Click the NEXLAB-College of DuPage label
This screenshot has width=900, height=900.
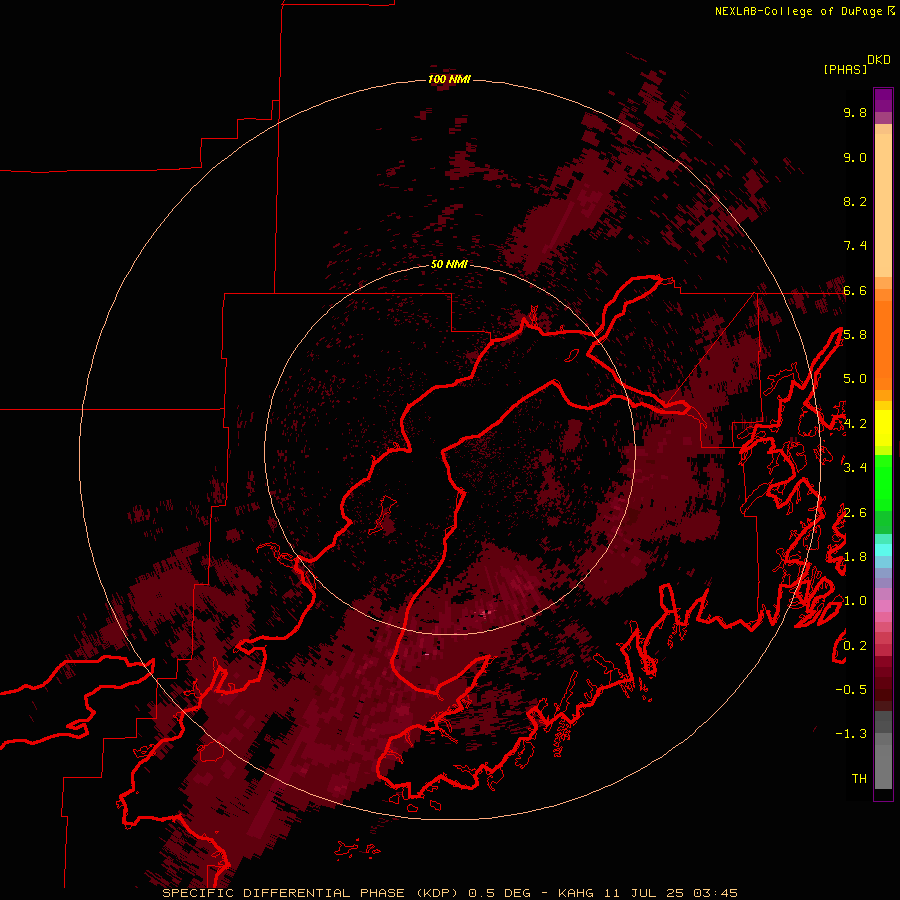point(801,11)
